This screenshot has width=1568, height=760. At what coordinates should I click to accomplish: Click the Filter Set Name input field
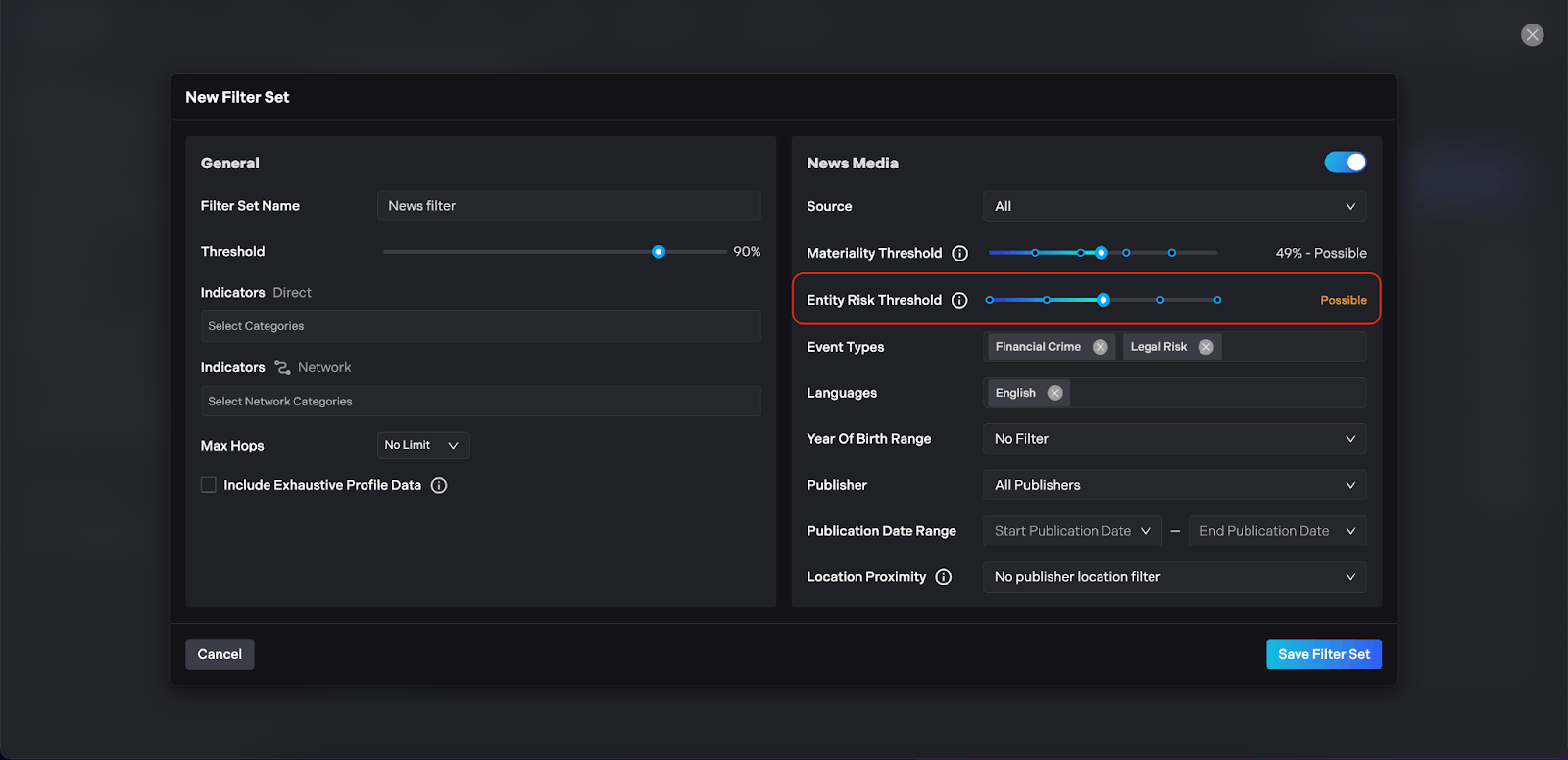568,206
